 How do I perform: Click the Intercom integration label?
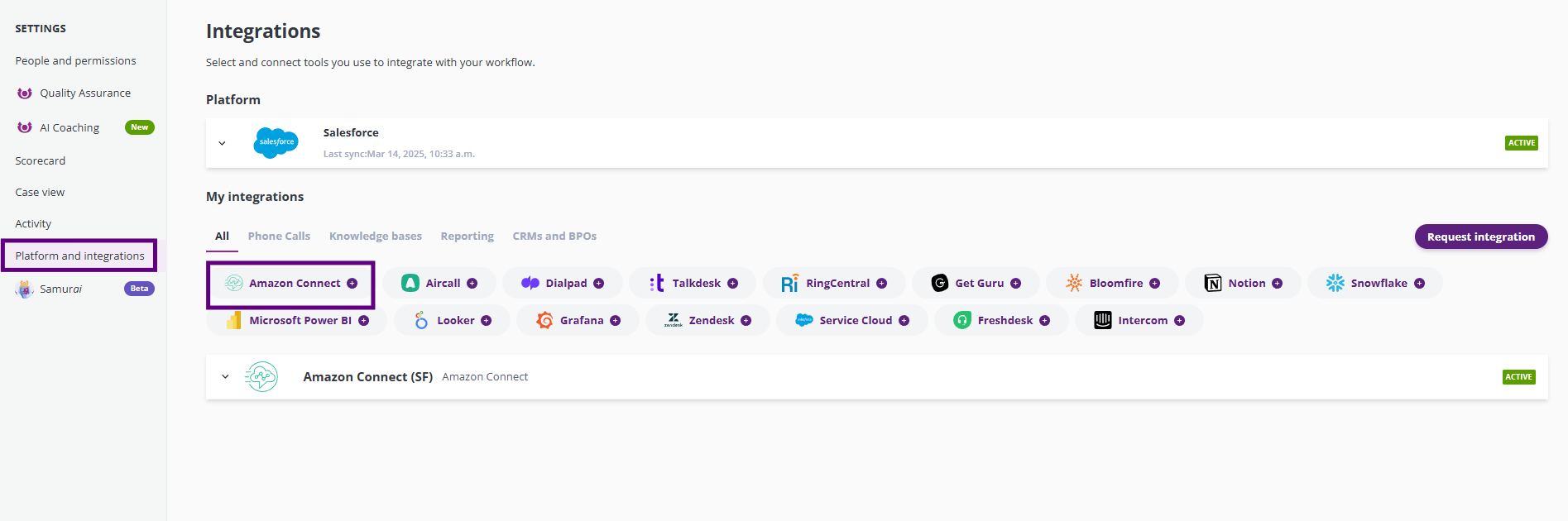1143,321
